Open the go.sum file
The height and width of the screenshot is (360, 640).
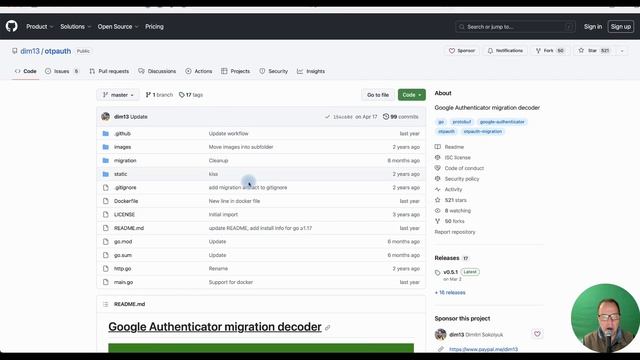[x=123, y=255]
